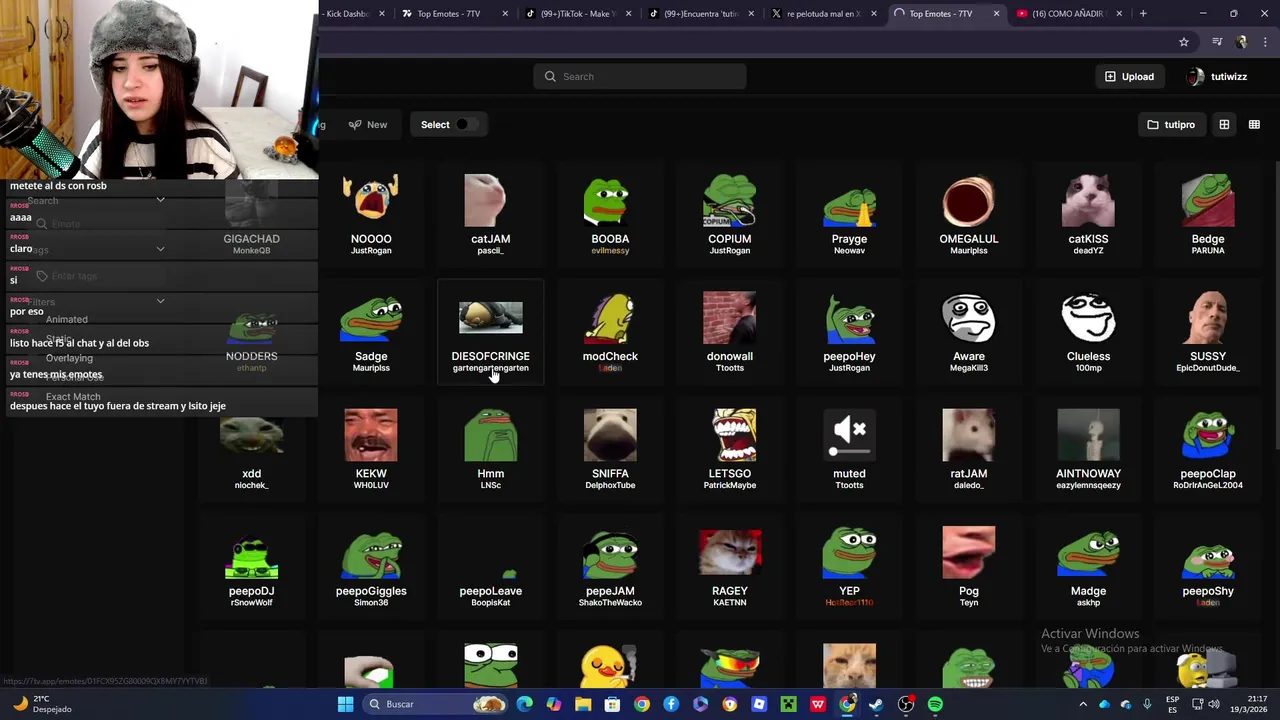Screen dimensions: 1280x720
Task: Open the Hmm emote
Action: tap(490, 448)
